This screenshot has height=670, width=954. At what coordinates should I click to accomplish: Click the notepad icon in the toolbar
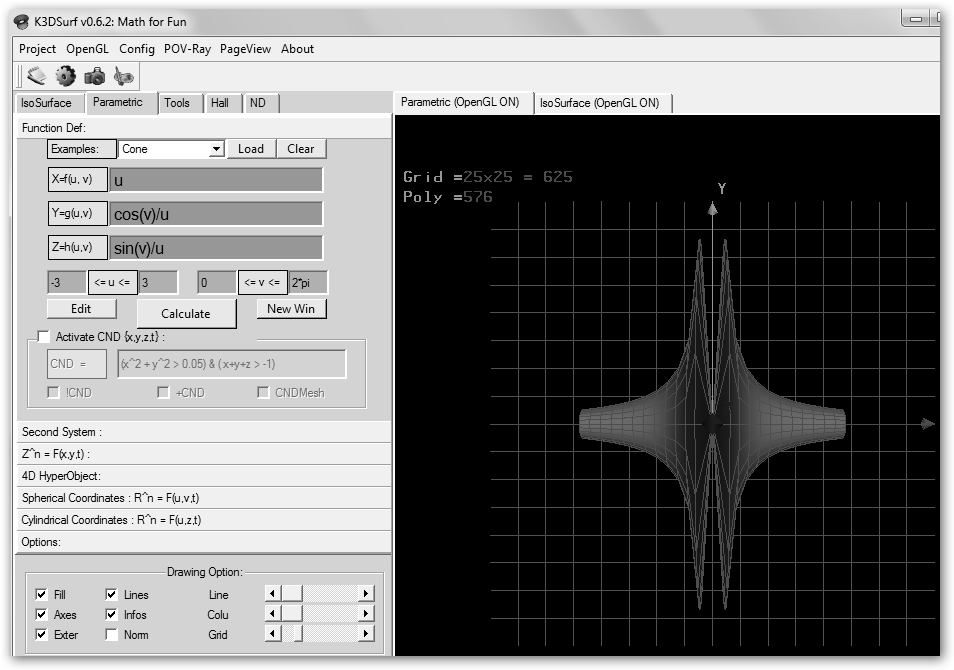[36, 76]
